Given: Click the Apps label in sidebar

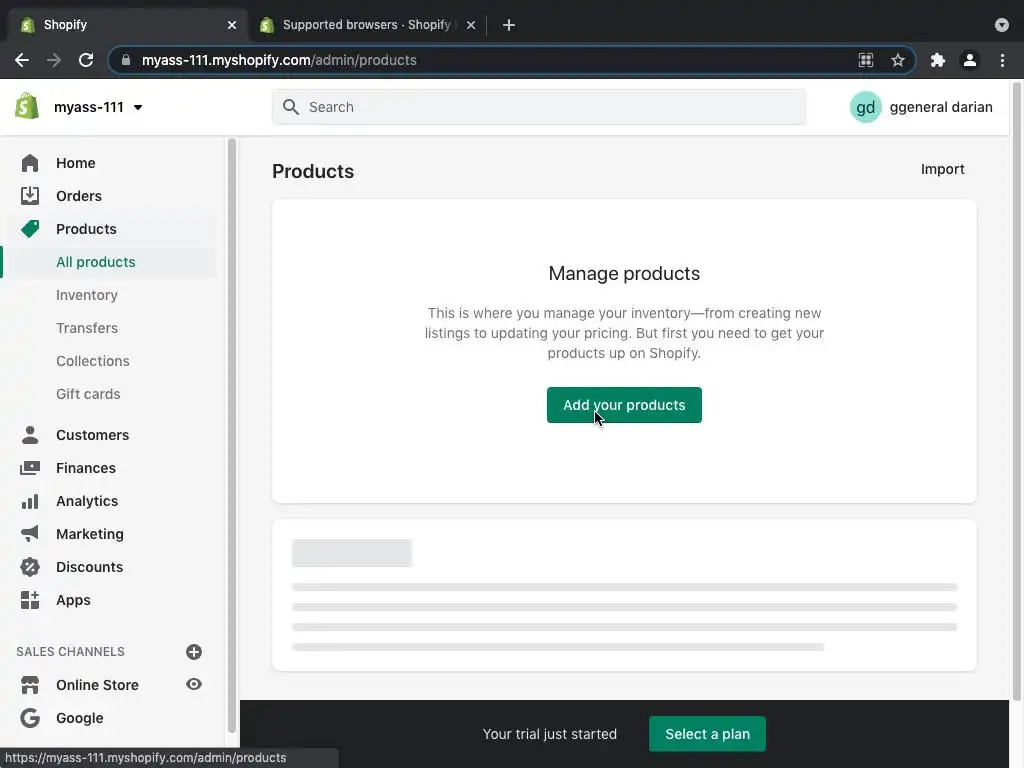Looking at the screenshot, I should [x=73, y=600].
